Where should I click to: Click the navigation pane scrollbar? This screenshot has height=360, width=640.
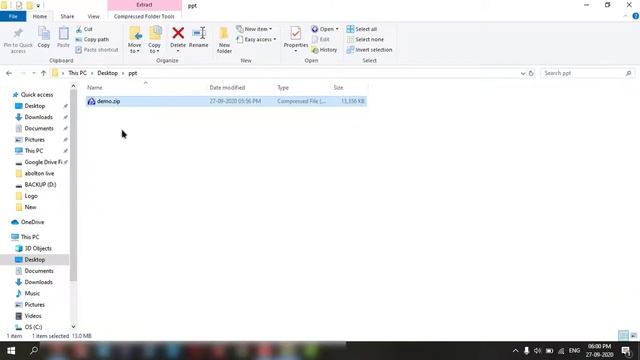(x=73, y=185)
